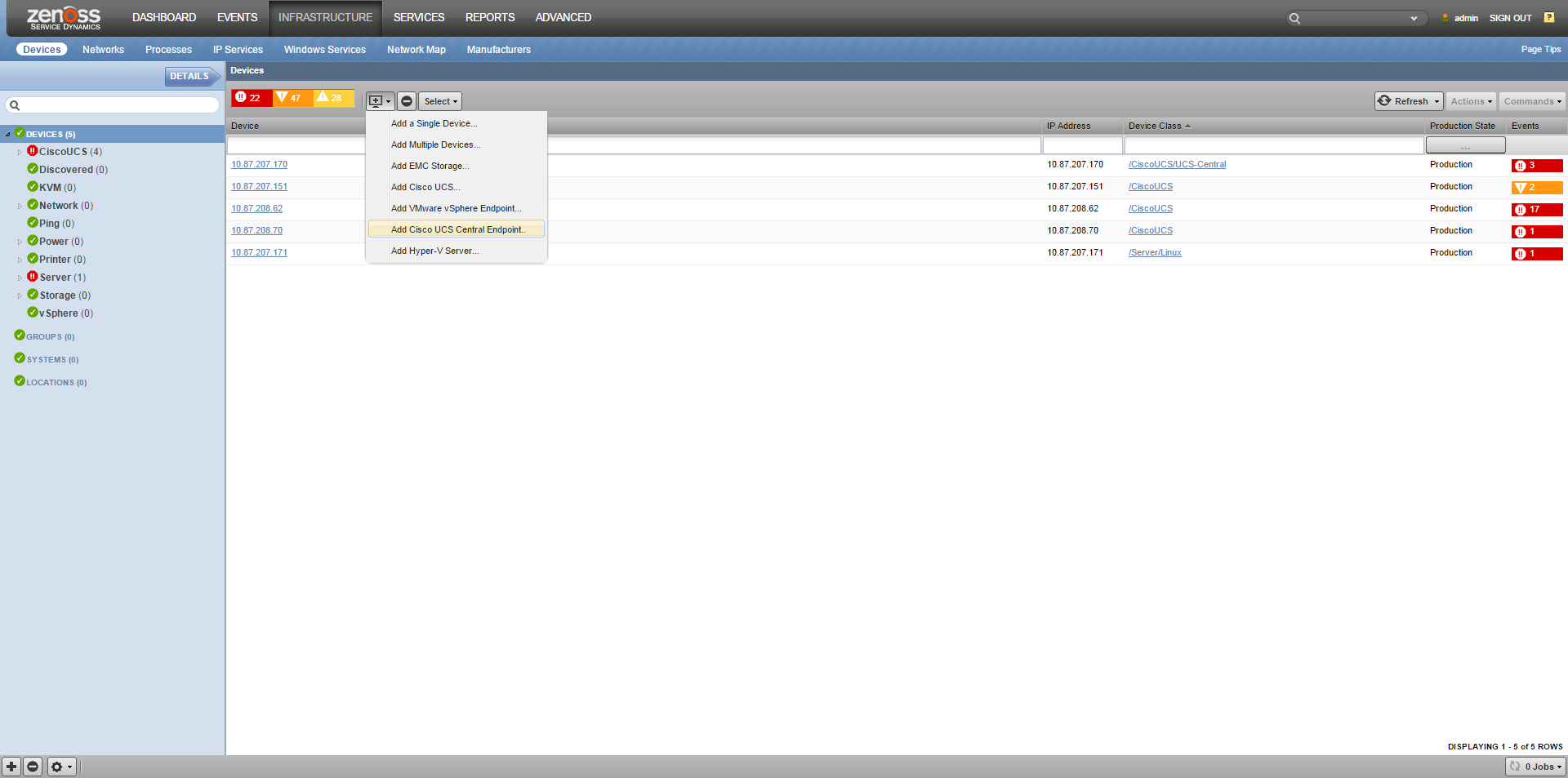Image resolution: width=1568 pixels, height=778 pixels.
Task: Choose Add Hyper-V Server menu item
Action: (457, 251)
